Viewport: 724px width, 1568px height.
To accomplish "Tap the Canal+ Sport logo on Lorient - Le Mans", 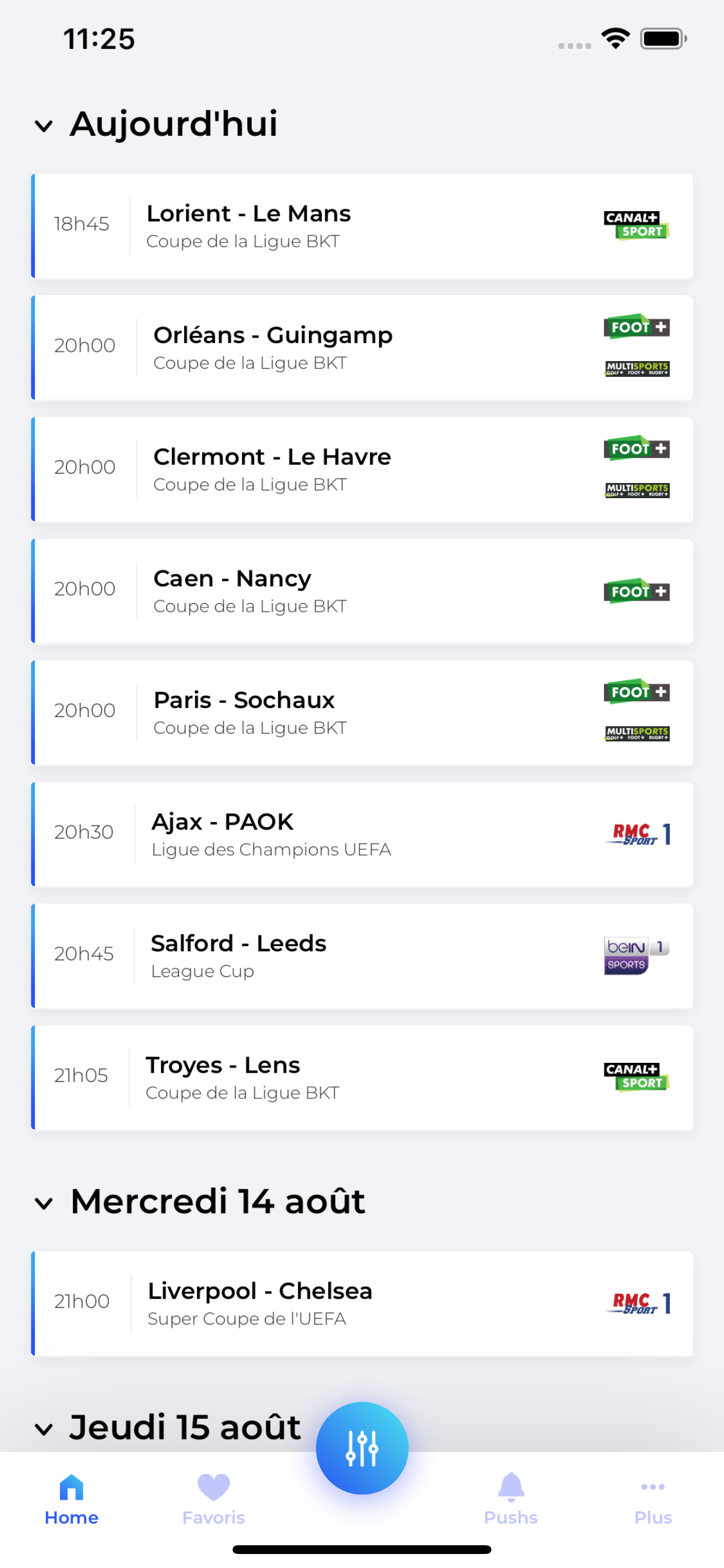I will [x=636, y=225].
